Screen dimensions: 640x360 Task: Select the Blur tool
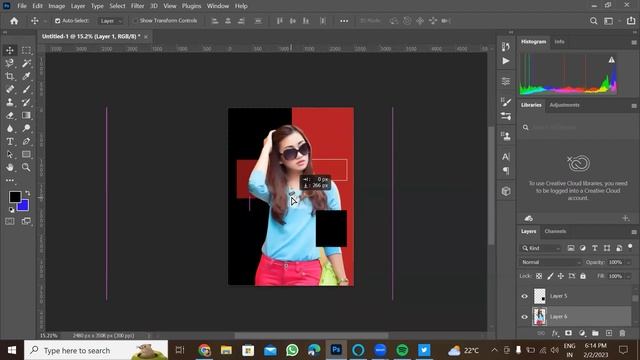coord(10,129)
